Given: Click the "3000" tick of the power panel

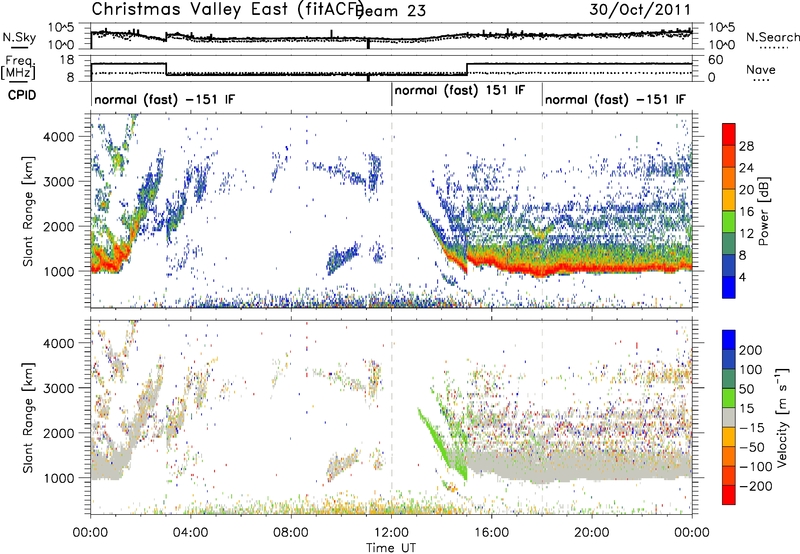Looking at the screenshot, I should coord(58,182).
